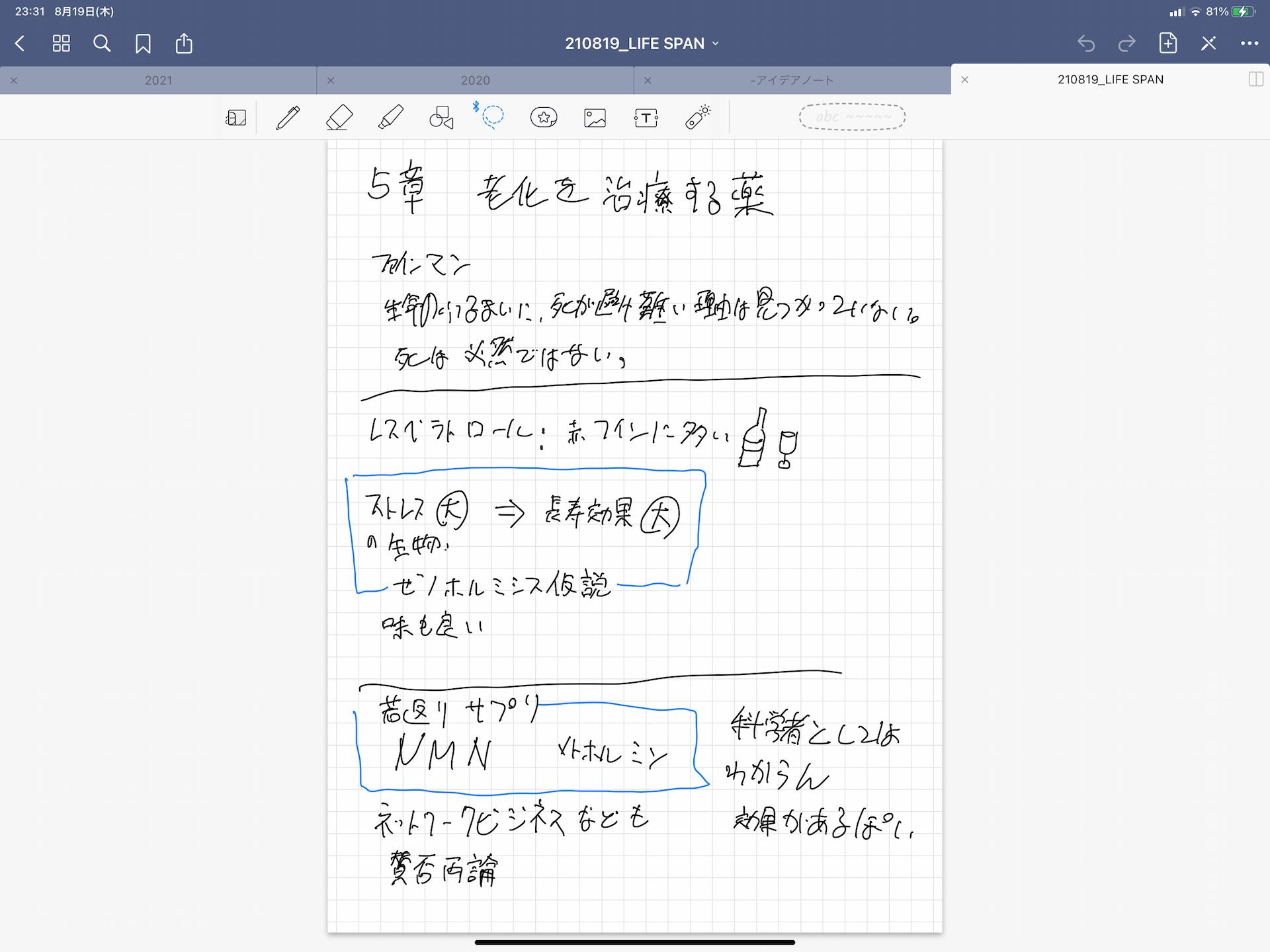Close the 2021 tab
This screenshot has height=952, width=1270.
coord(14,81)
